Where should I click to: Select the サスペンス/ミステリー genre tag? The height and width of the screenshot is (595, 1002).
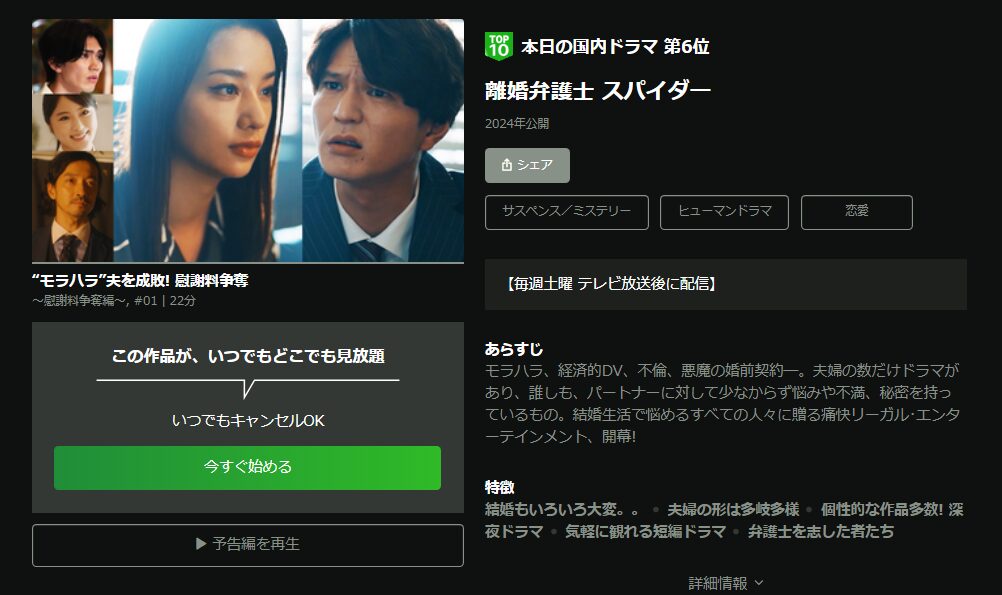pyautogui.click(x=567, y=212)
